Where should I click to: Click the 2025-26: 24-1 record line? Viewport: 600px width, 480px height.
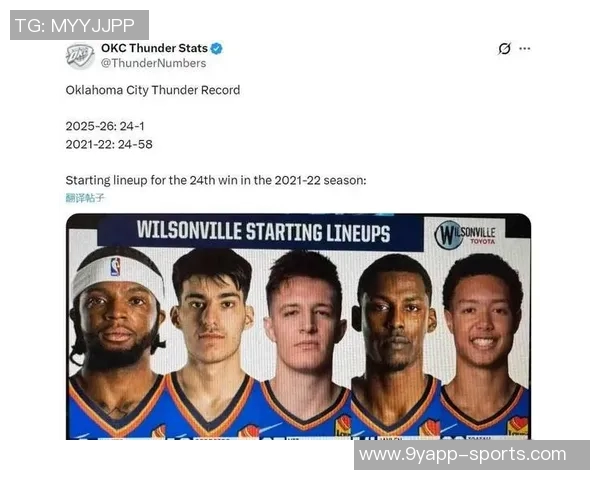(x=105, y=126)
